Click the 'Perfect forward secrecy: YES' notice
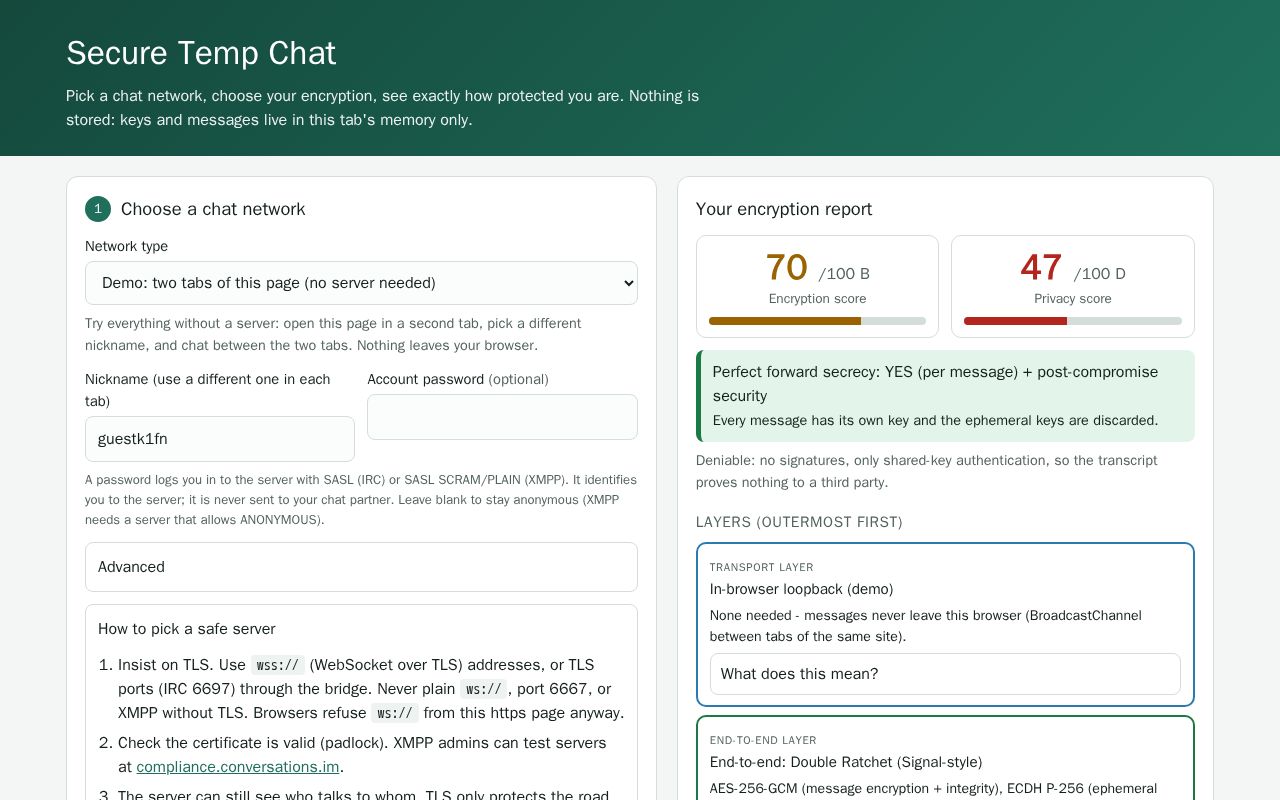The image size is (1280, 800). (945, 396)
